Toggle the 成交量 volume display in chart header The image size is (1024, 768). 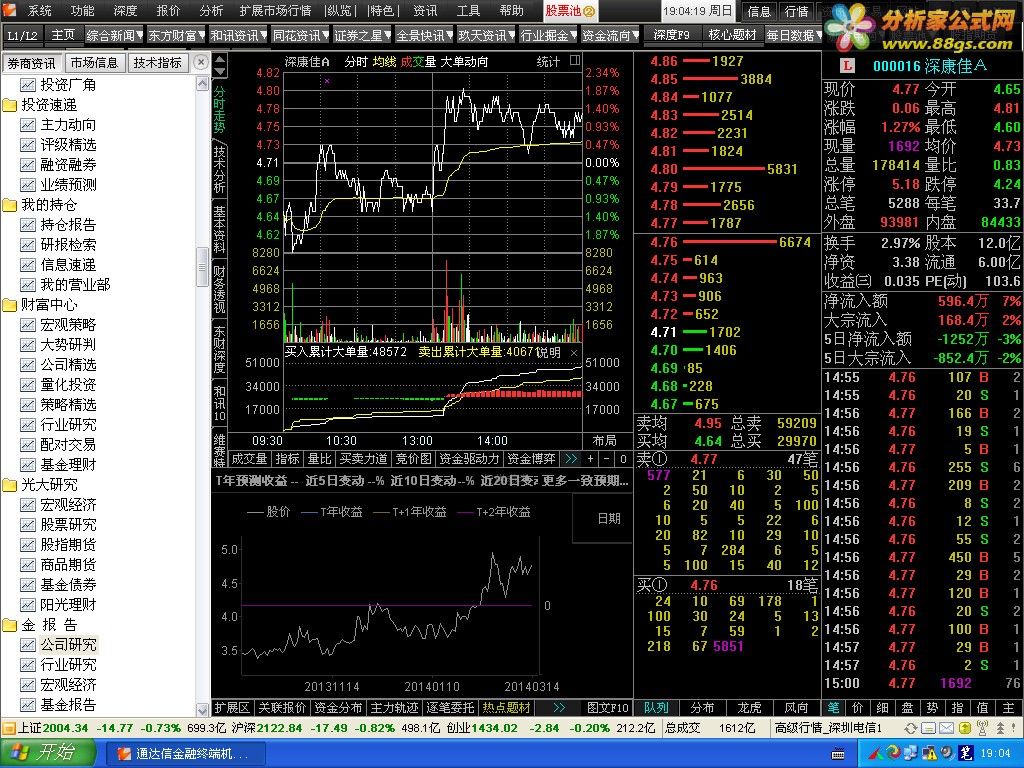click(x=418, y=61)
